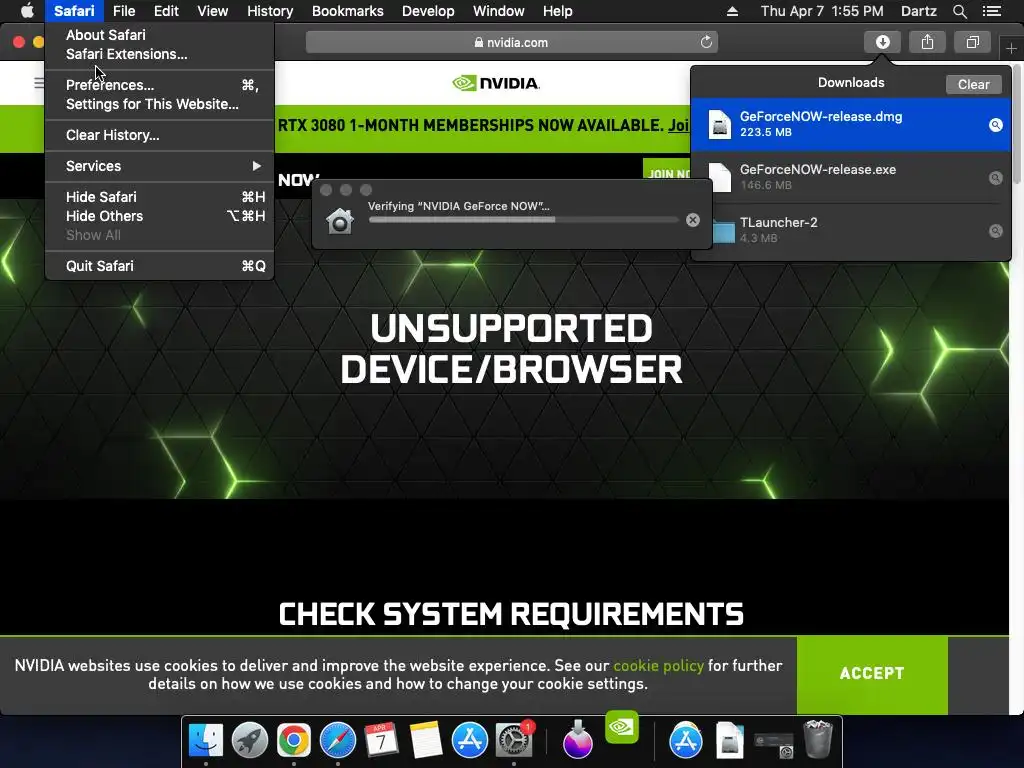
Task: Open the macOS installer Dock icon
Action: pyautogui.click(x=578, y=740)
